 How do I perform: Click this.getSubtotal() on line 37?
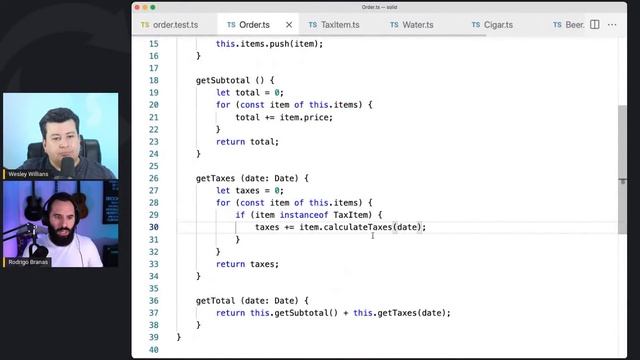(294, 313)
